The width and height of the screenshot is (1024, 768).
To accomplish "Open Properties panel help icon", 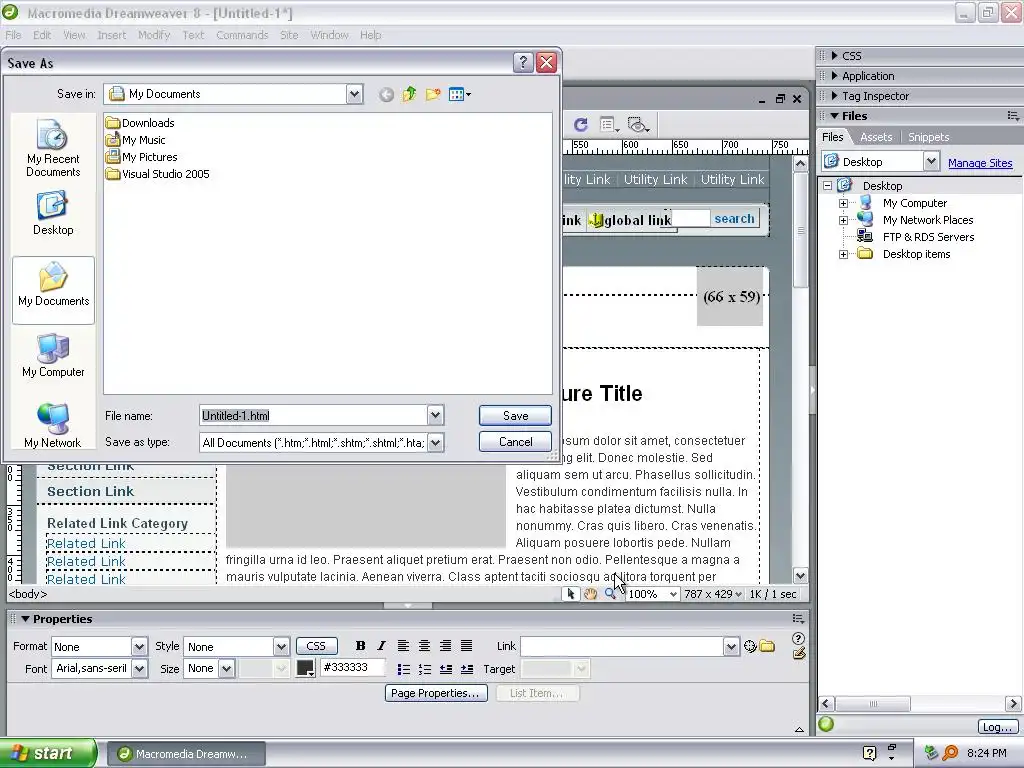I will (x=798, y=638).
